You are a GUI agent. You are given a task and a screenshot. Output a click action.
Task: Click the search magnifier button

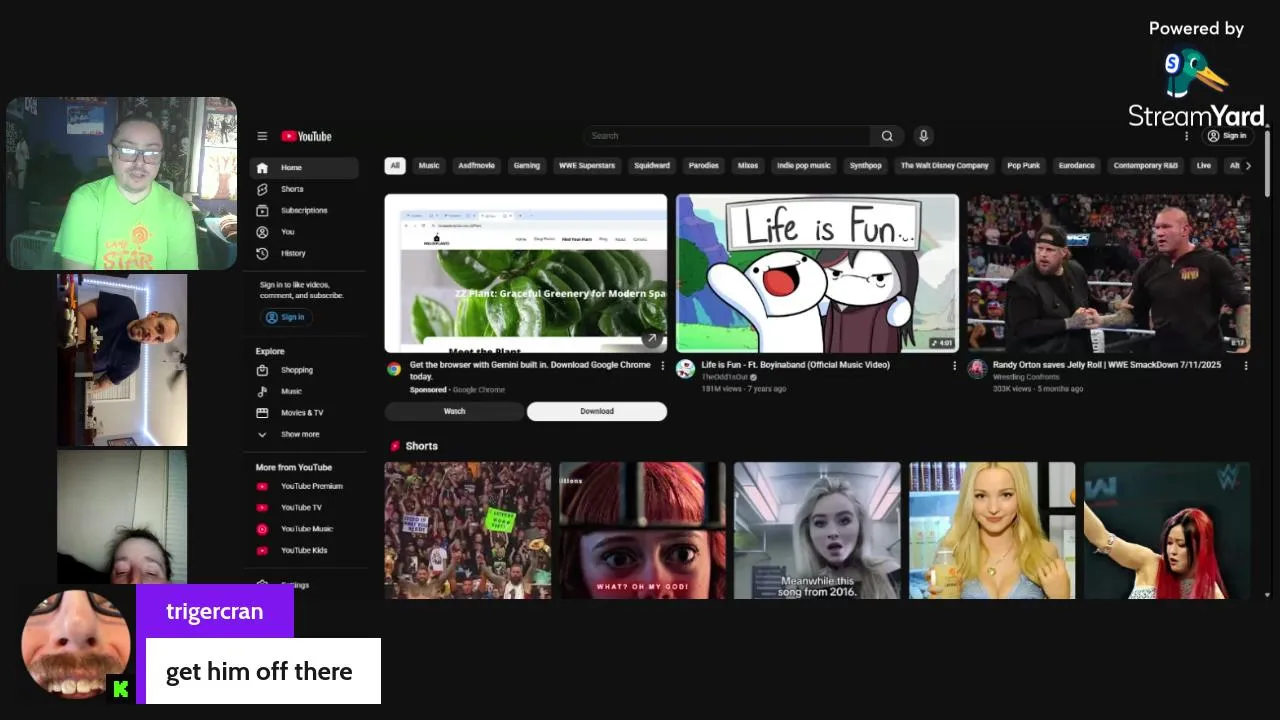point(887,136)
